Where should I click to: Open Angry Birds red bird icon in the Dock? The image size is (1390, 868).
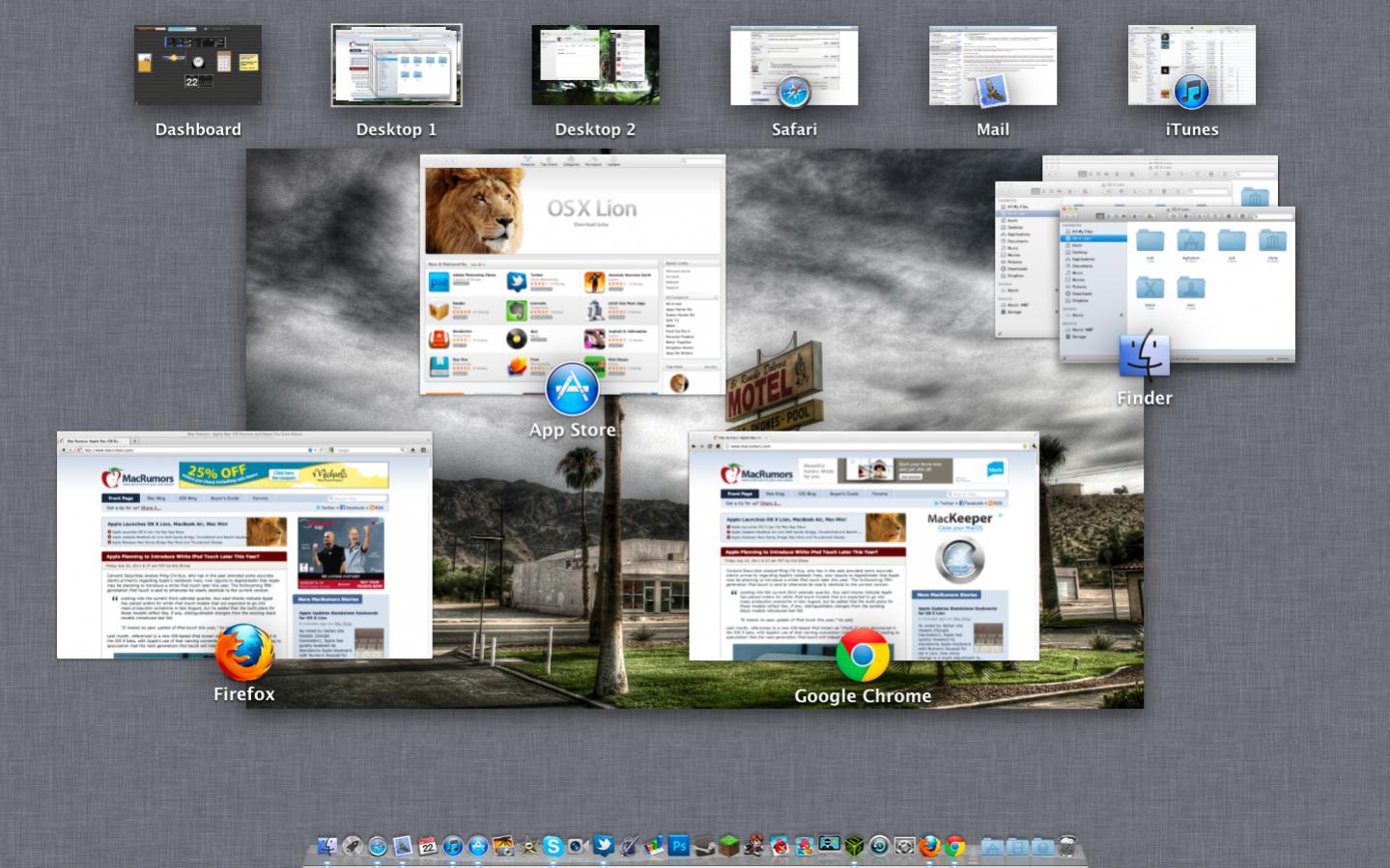[x=780, y=846]
